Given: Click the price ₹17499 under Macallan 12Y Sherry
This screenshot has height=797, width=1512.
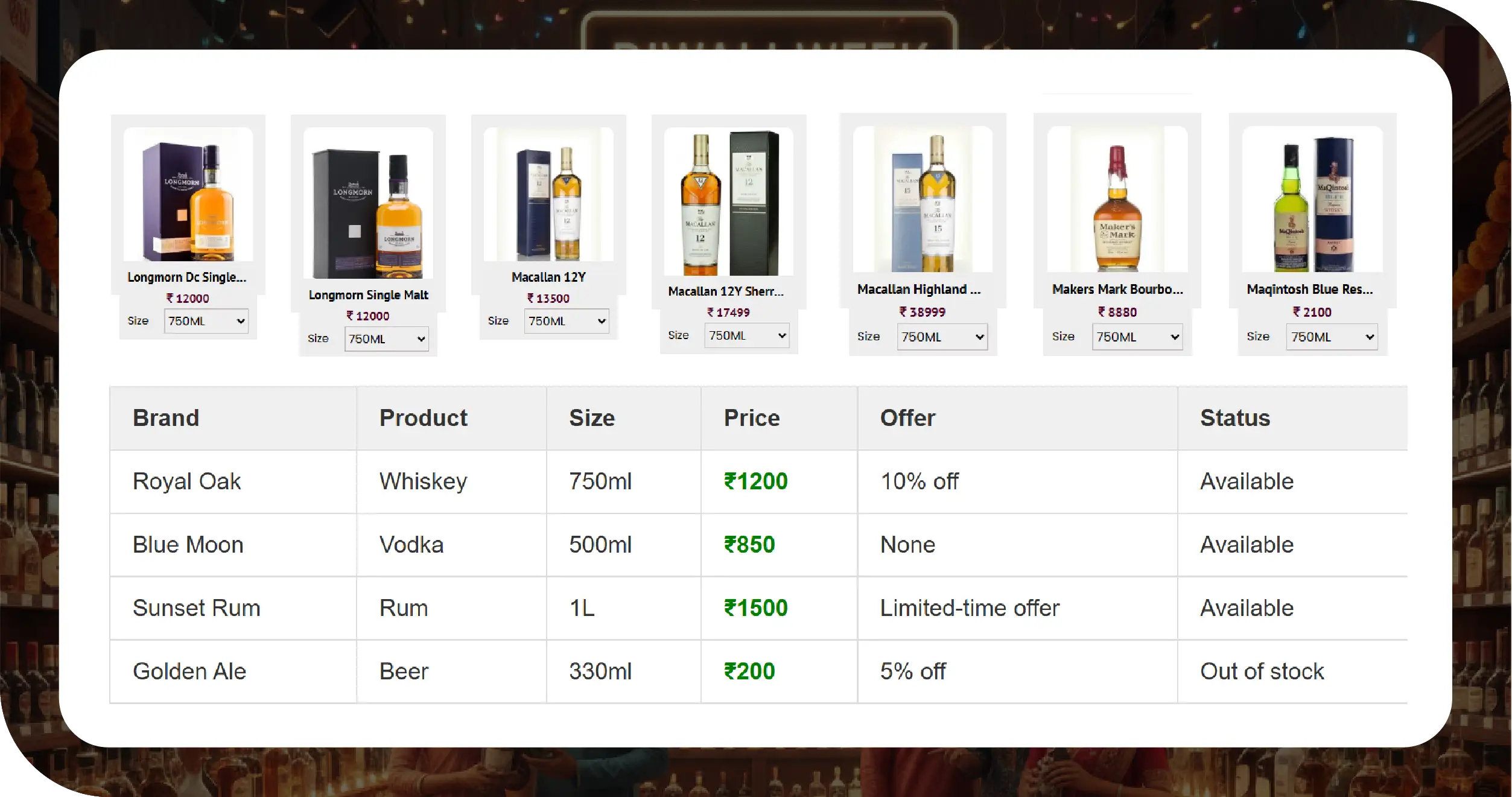Looking at the screenshot, I should pos(727,312).
